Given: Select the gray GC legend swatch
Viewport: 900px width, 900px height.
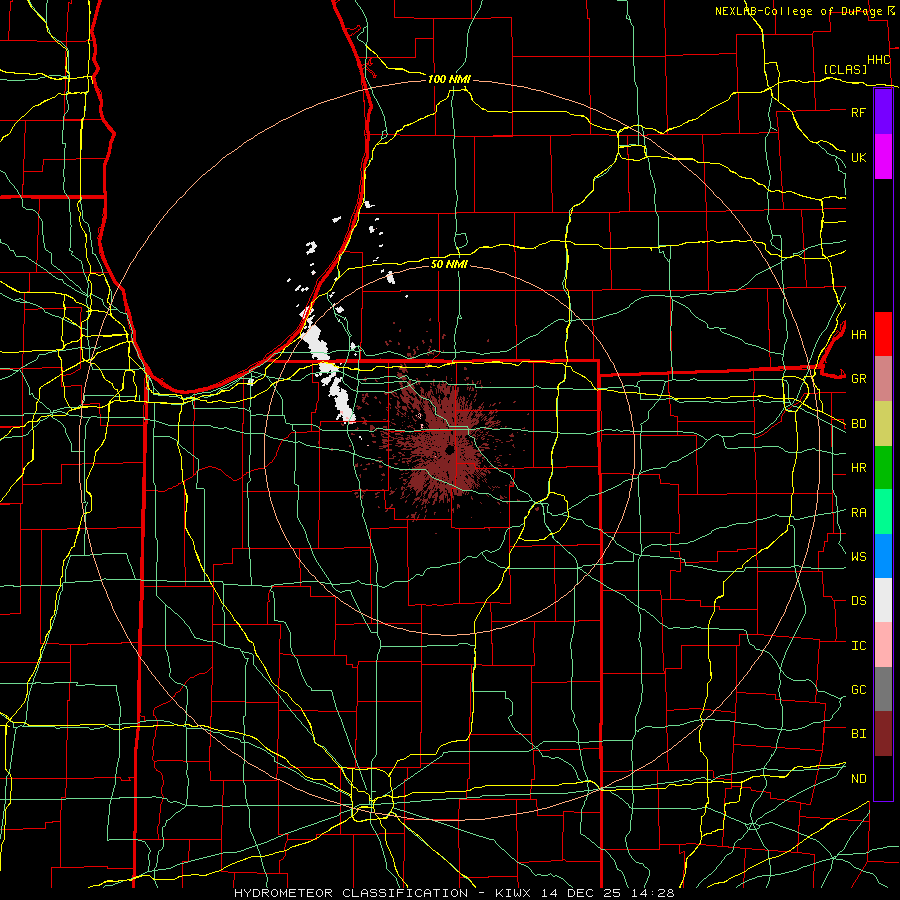Looking at the screenshot, I should 883,689.
